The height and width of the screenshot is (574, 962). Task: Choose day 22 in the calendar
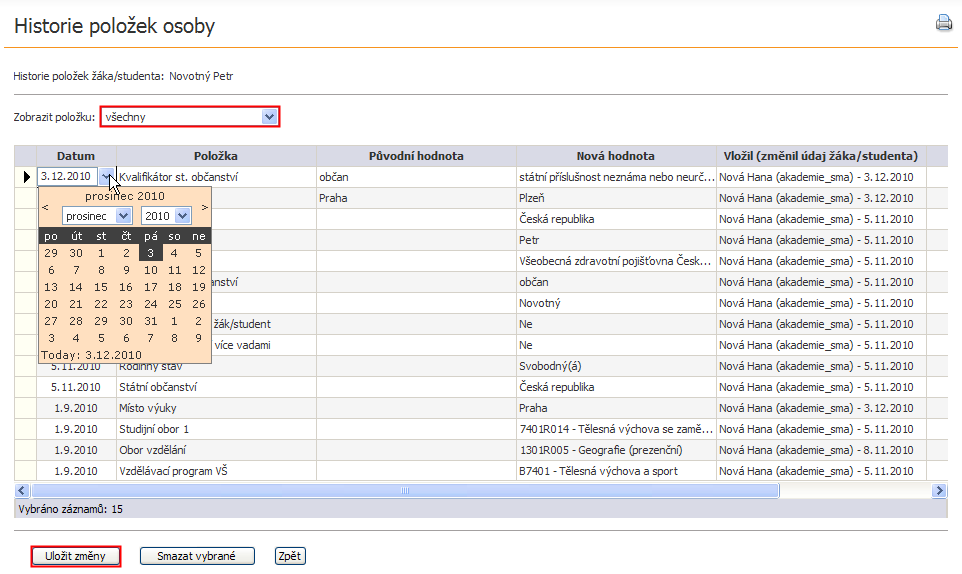(x=101, y=304)
